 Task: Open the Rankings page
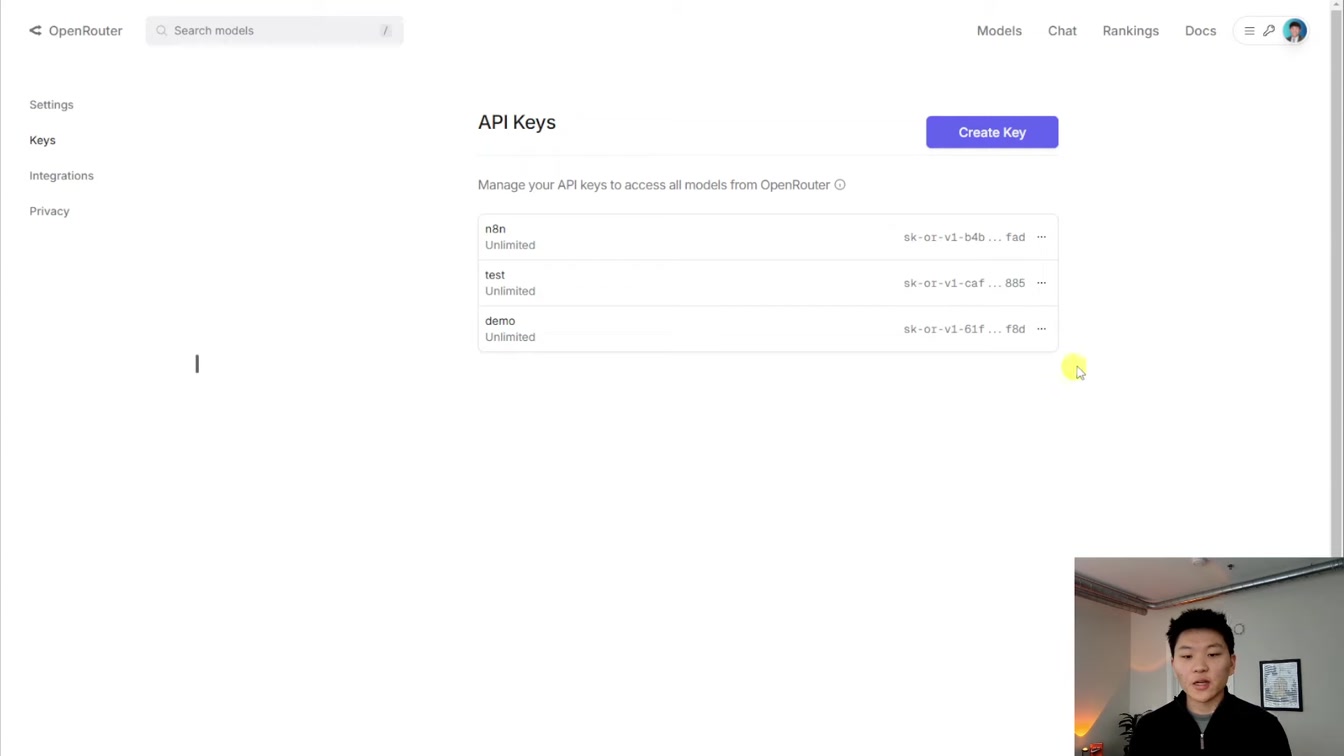coord(1131,31)
